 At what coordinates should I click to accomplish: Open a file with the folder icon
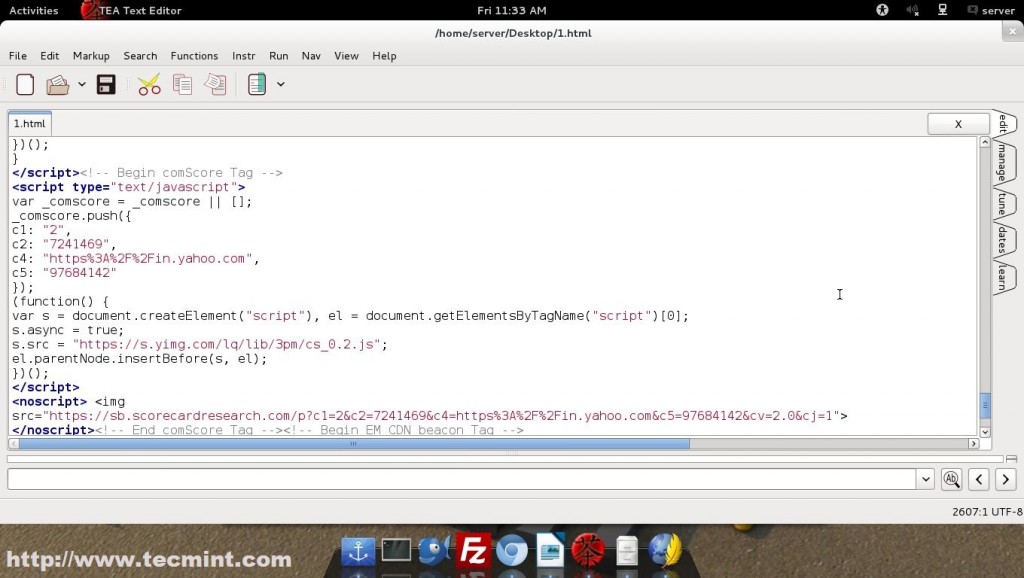(x=58, y=84)
